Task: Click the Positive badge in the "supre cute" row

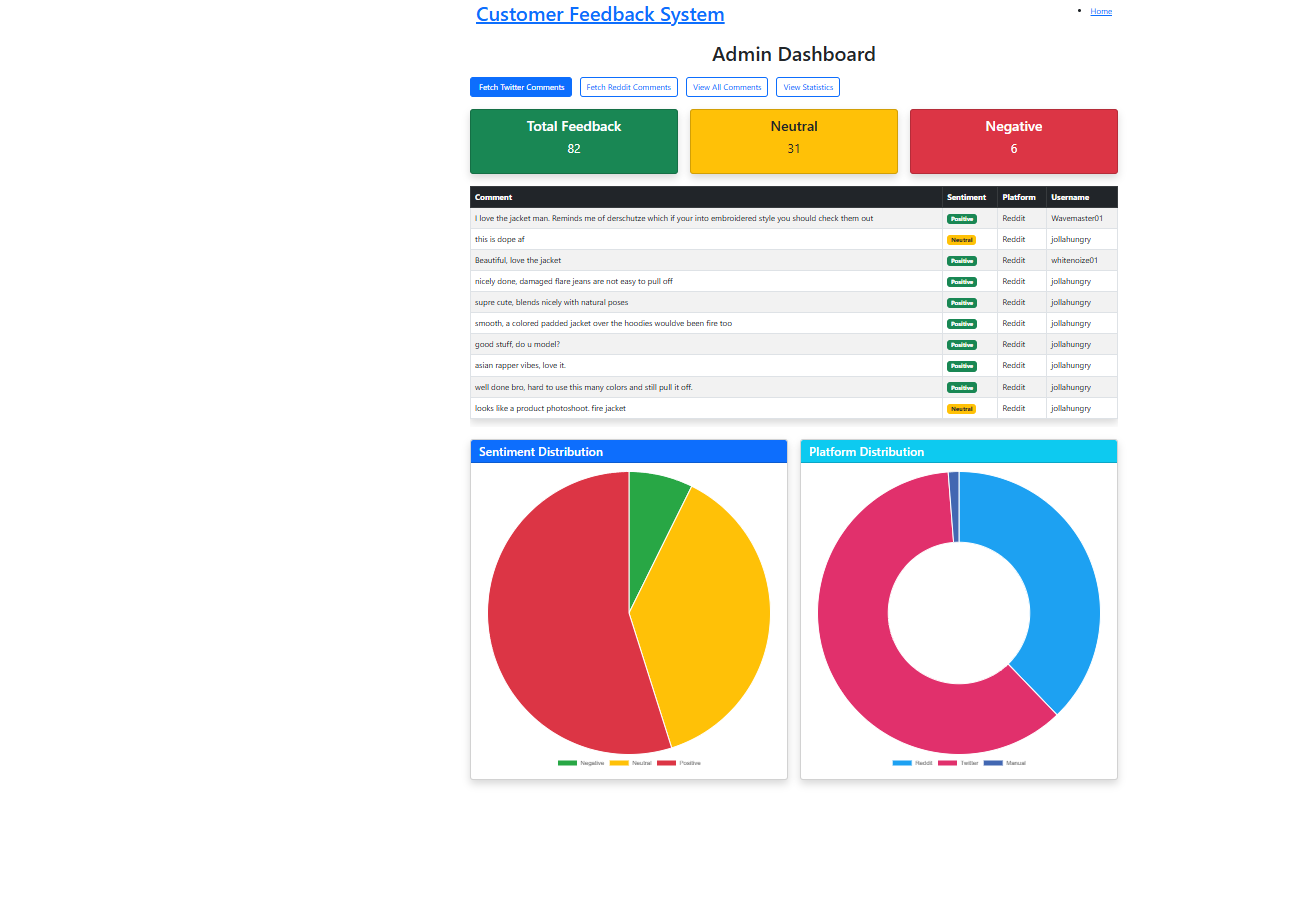Action: pyautogui.click(x=962, y=303)
